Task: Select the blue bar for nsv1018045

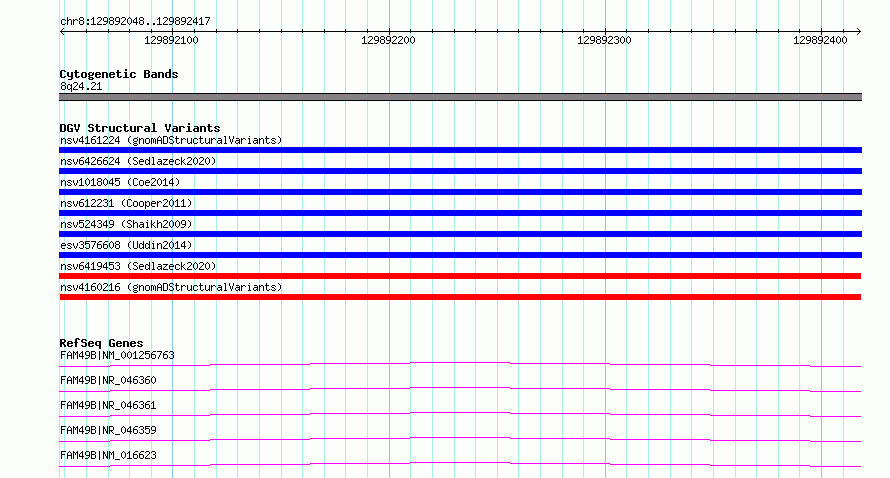Action: 460,192
